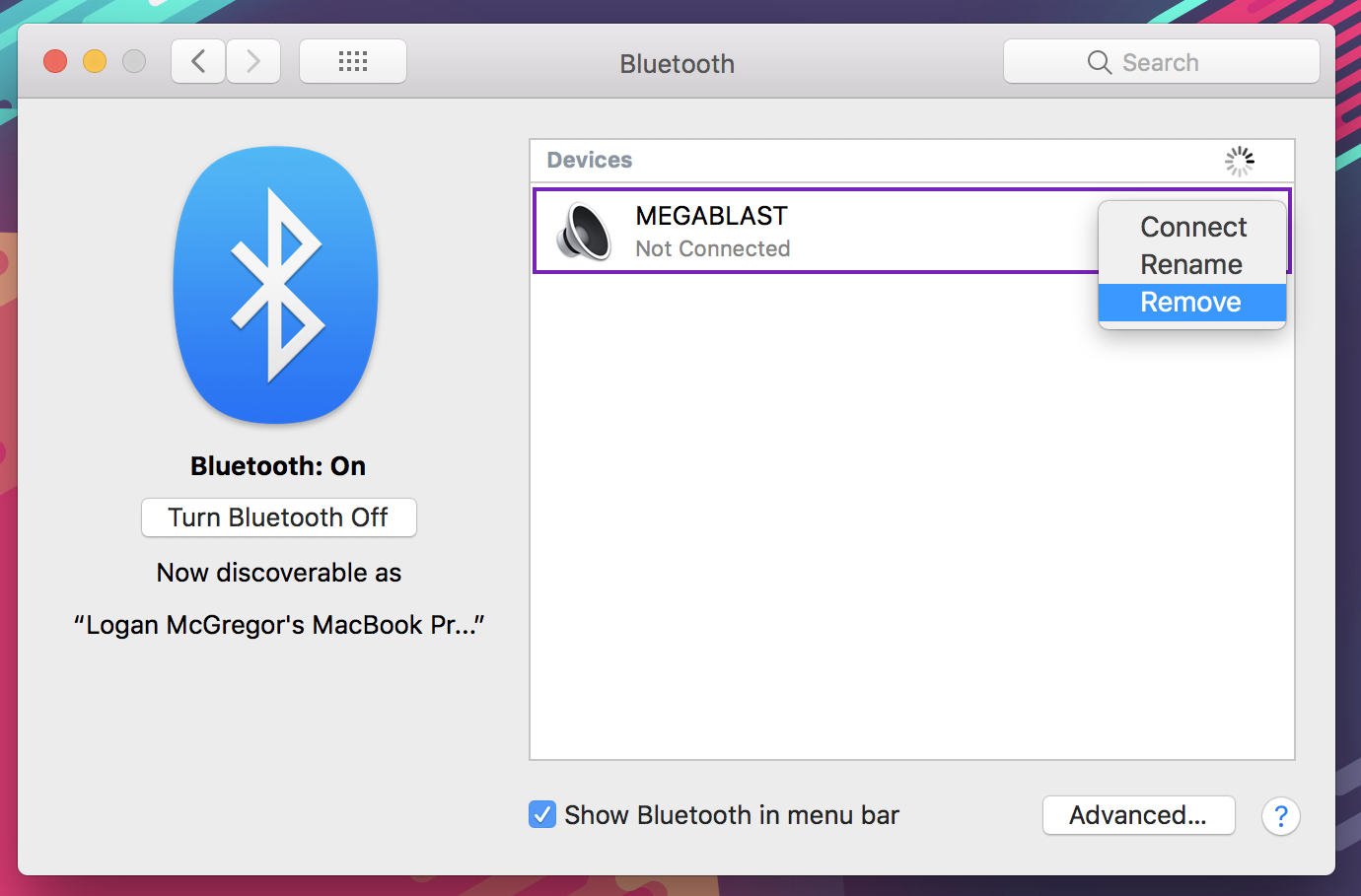This screenshot has height=896, width=1361.
Task: Click Turn Bluetooth Off button
Action: pos(279,517)
